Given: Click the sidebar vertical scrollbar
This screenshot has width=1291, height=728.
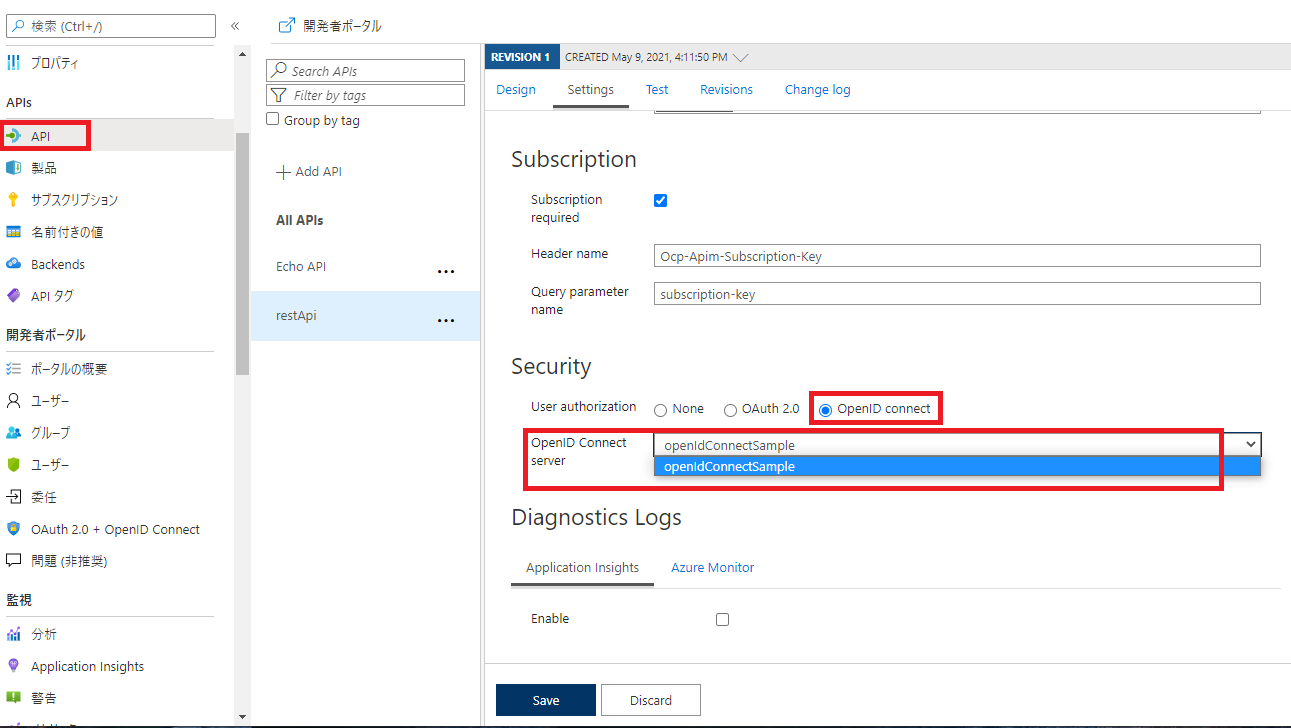Looking at the screenshot, I should (x=242, y=252).
